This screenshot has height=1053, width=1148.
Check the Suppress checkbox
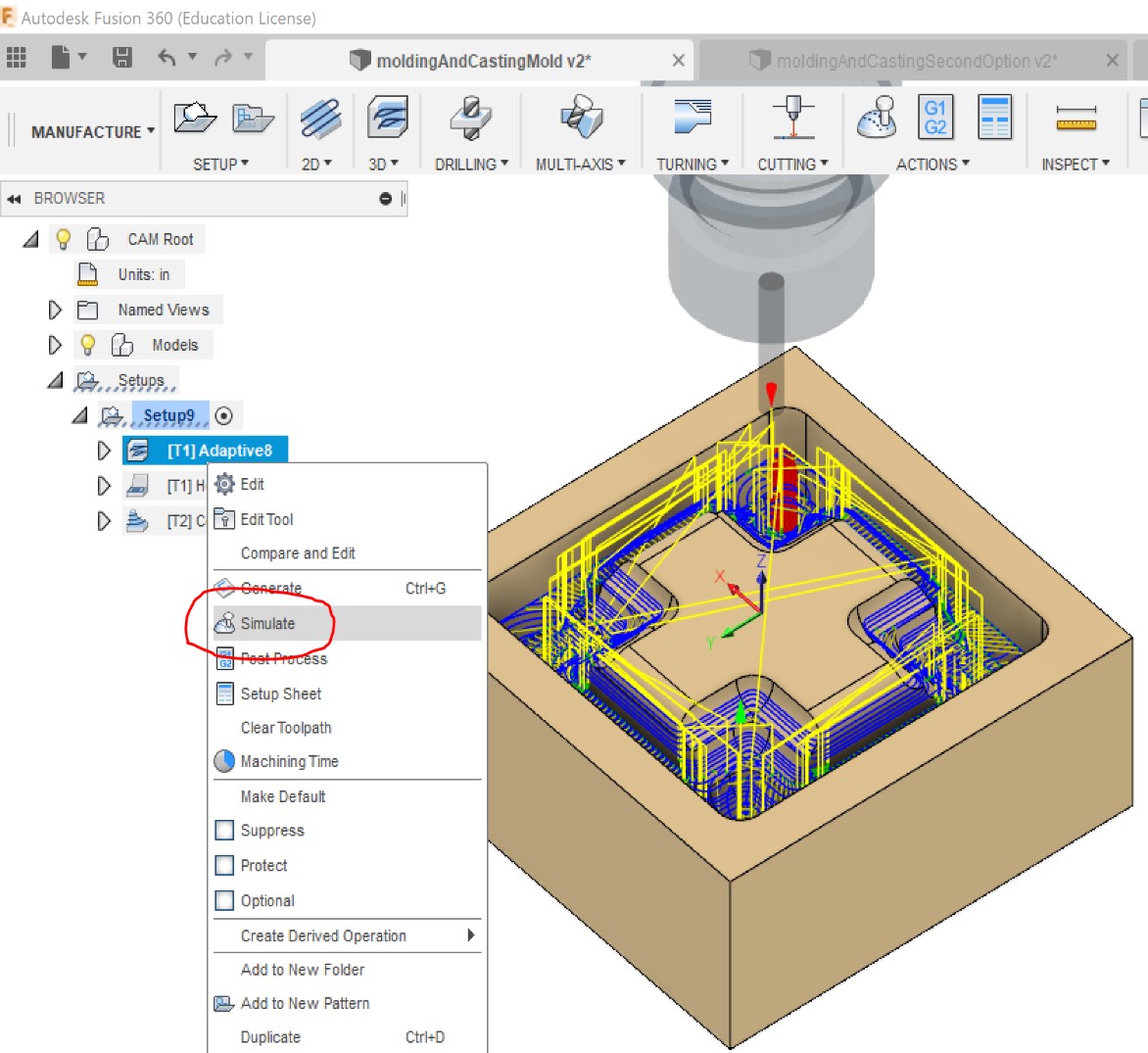click(224, 831)
